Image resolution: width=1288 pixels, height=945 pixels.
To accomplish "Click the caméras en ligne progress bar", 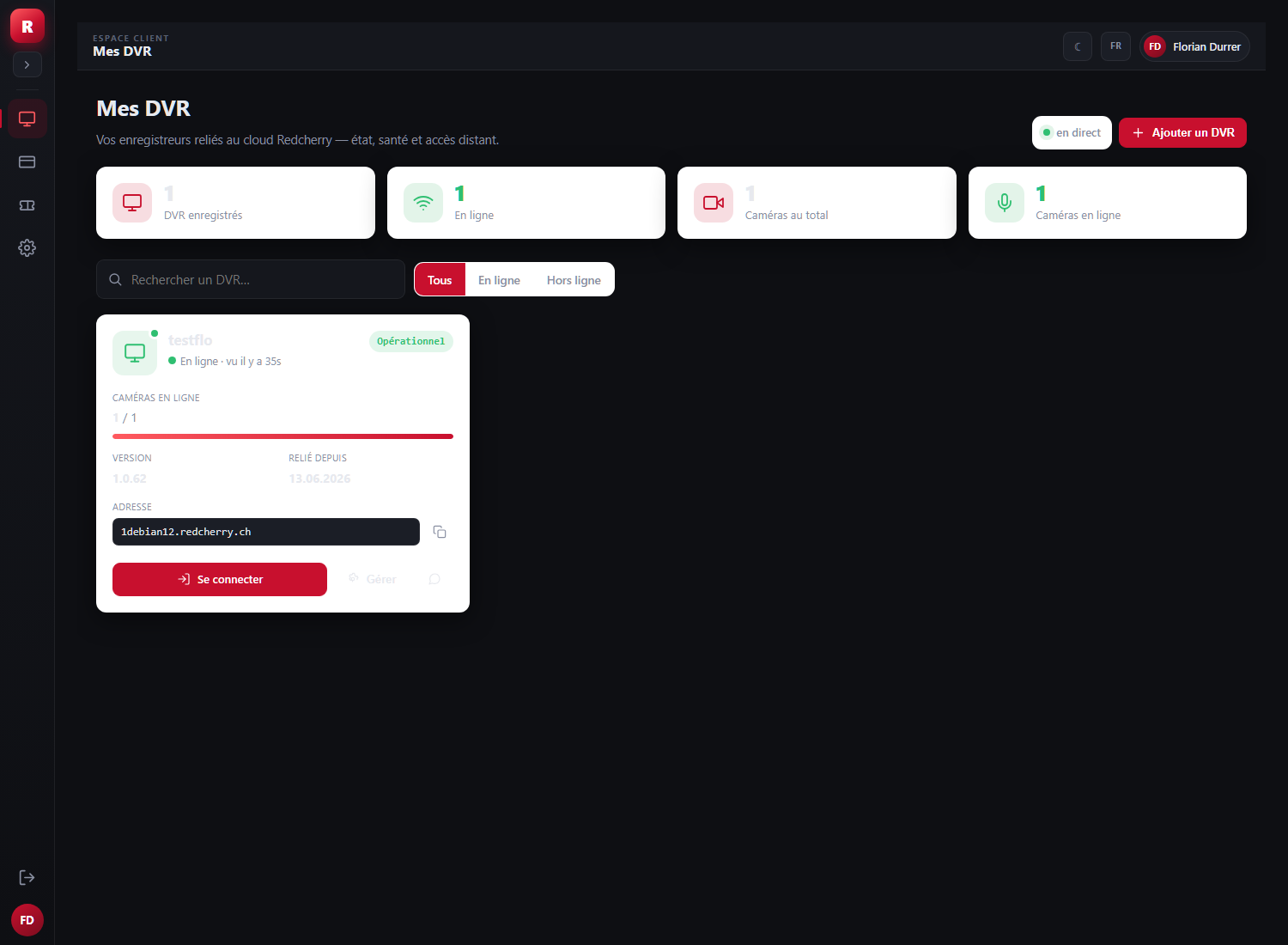I will point(283,436).
